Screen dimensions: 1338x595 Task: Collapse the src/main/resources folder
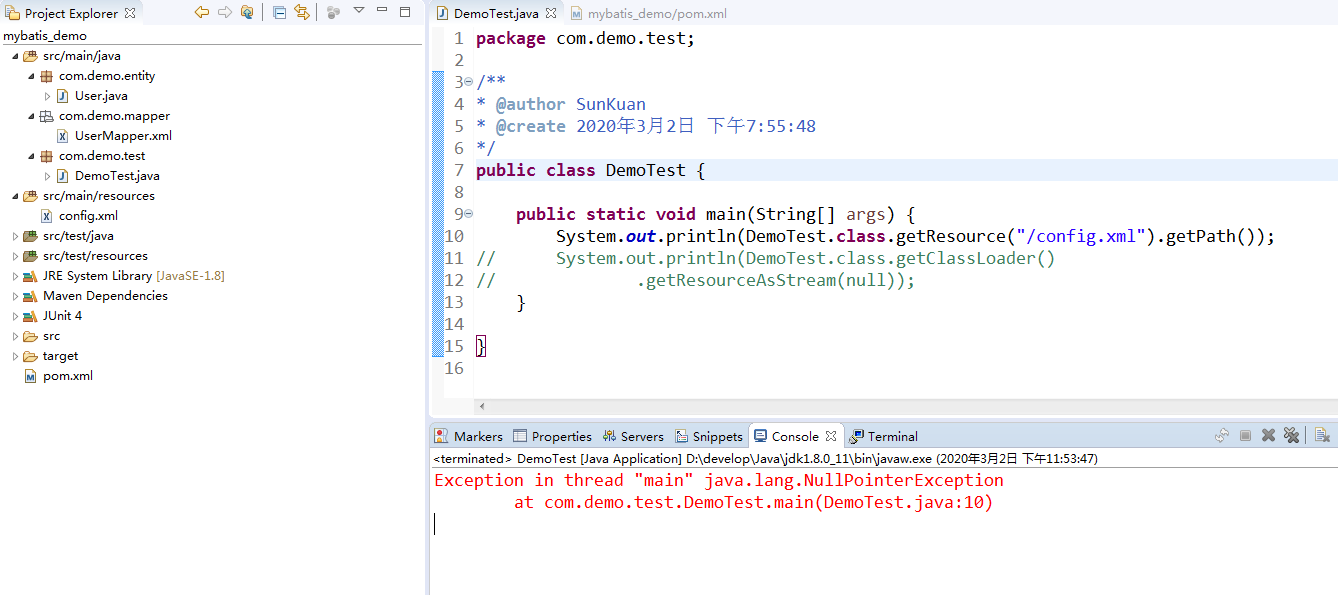pyautogui.click(x=15, y=196)
